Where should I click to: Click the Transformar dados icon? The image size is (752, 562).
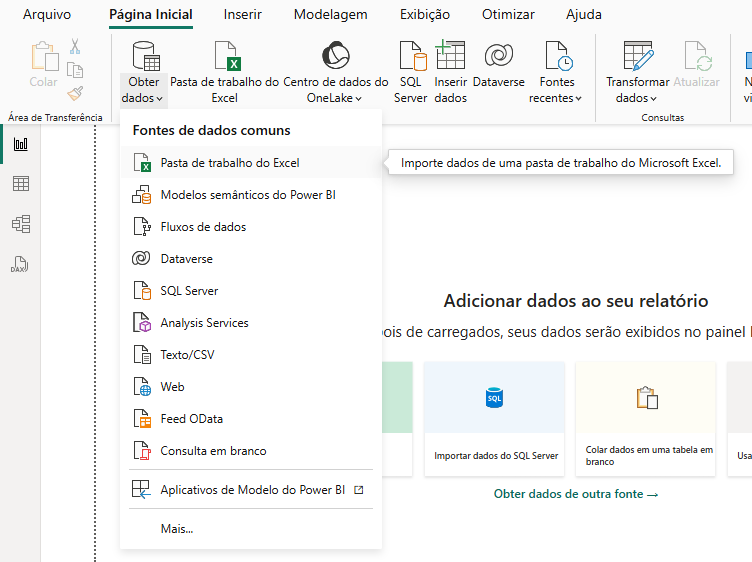point(638,56)
